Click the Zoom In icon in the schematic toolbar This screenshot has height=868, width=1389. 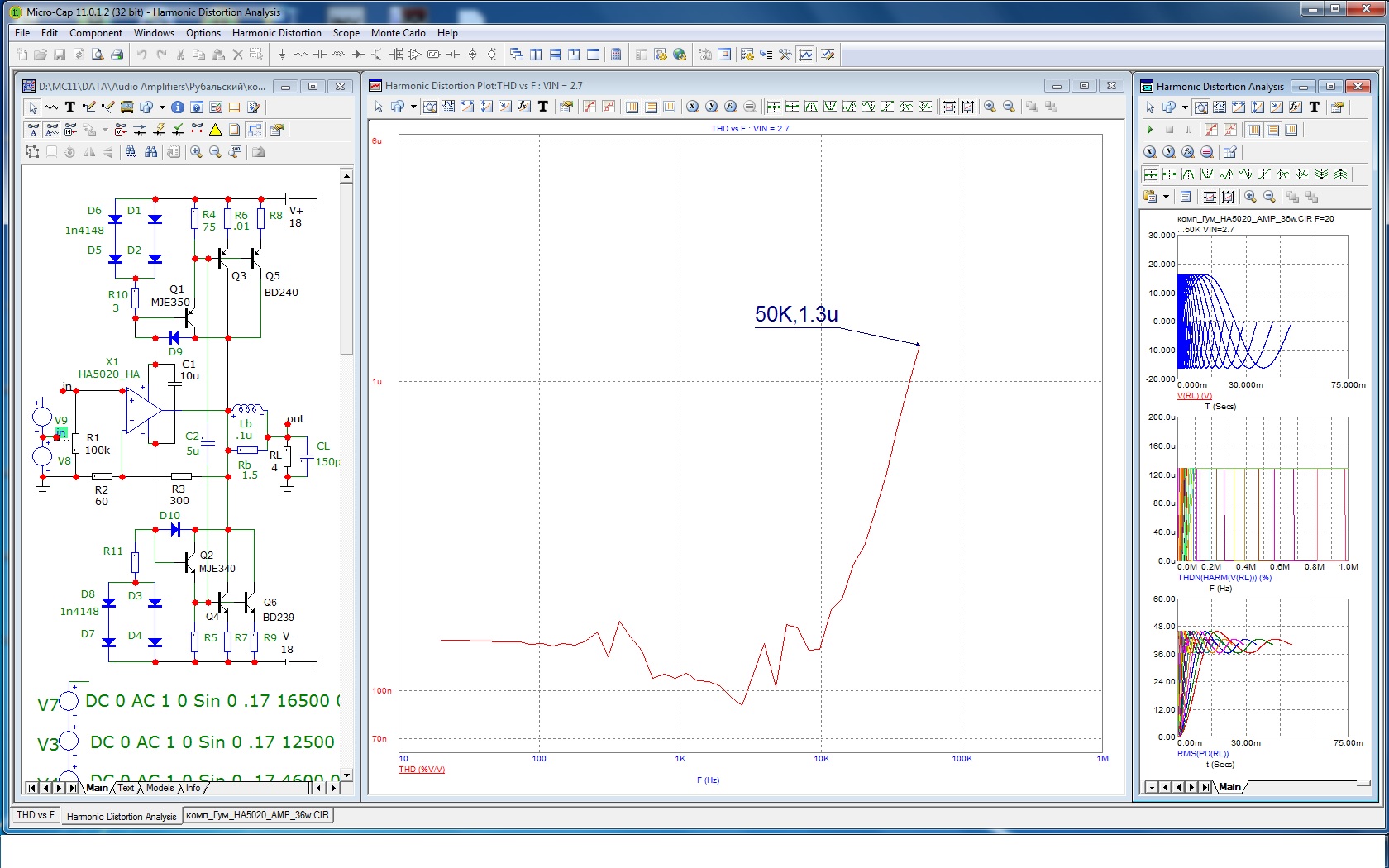196,152
